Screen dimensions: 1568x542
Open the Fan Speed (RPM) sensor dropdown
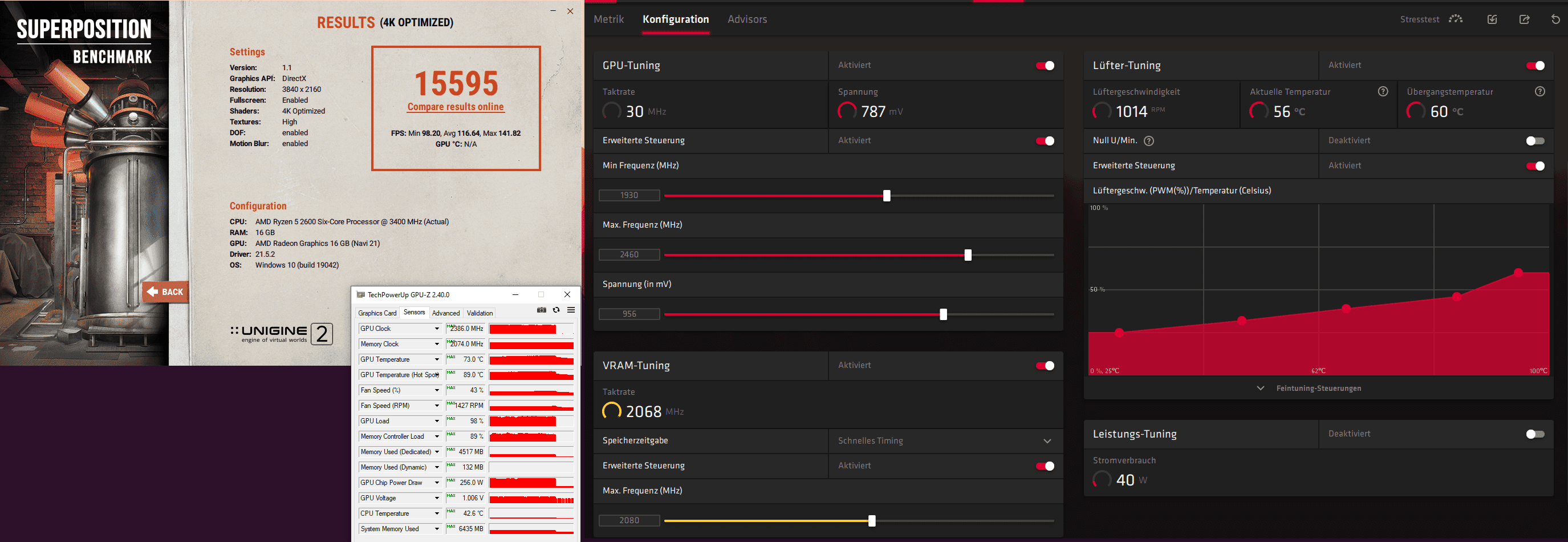click(x=436, y=406)
